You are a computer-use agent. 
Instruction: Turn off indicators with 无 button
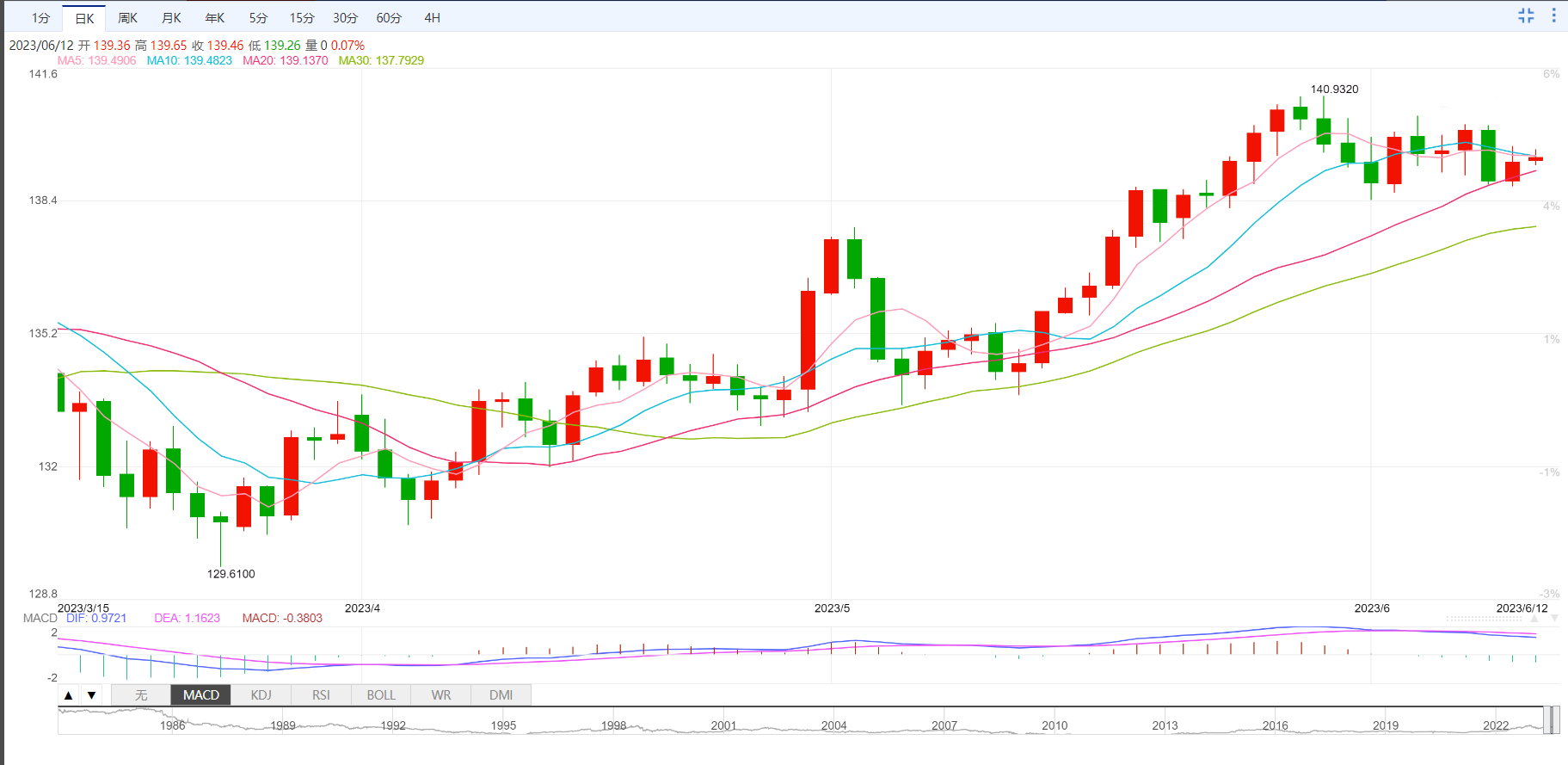click(141, 695)
